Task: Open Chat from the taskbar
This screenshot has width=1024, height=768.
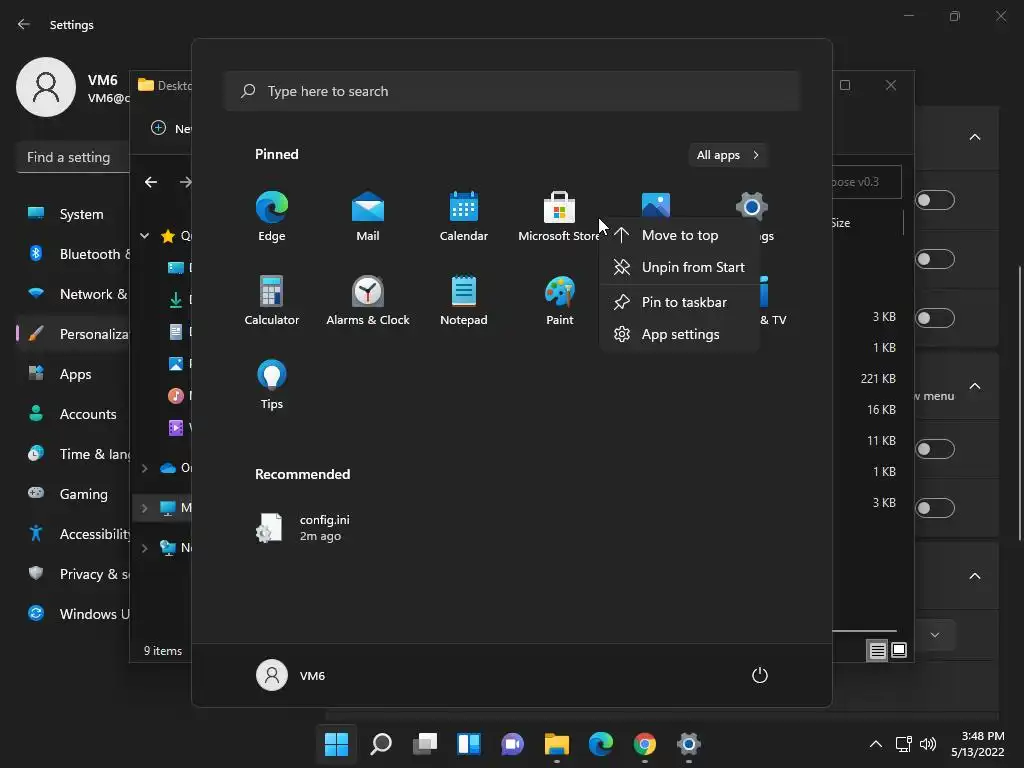Action: tap(513, 744)
